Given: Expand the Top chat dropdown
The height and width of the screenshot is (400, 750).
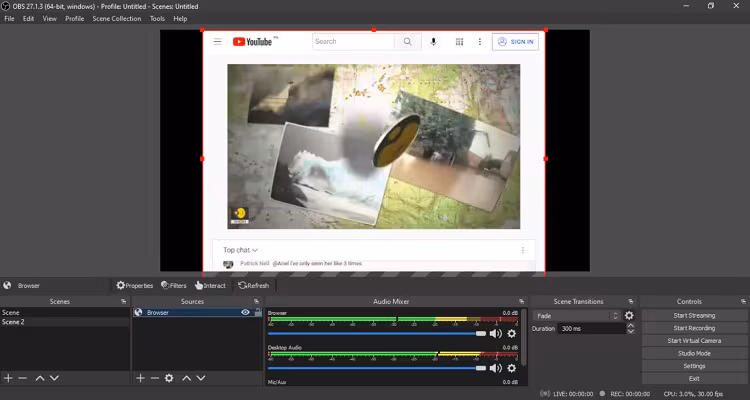Looking at the screenshot, I should [241, 250].
